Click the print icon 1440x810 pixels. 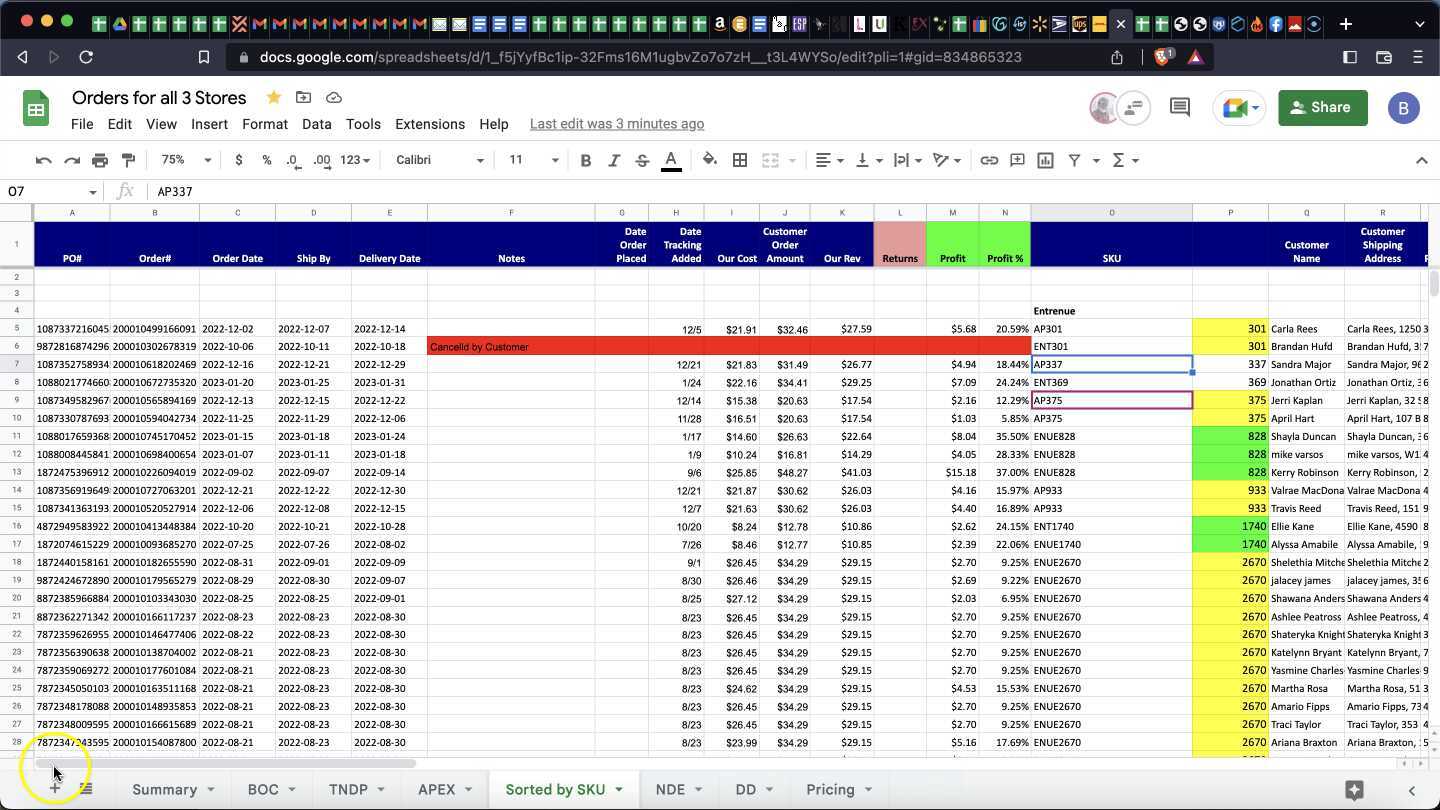(x=100, y=160)
